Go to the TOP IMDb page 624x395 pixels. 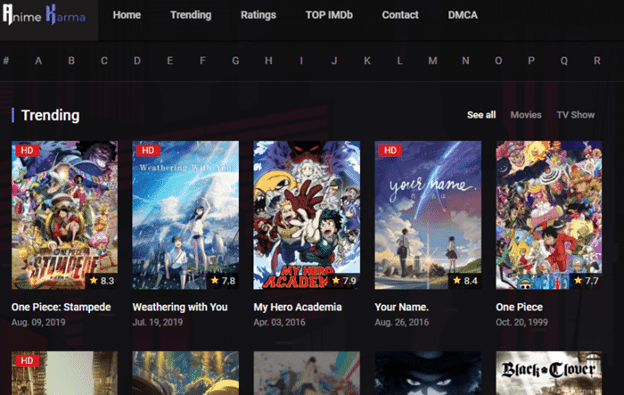point(329,15)
